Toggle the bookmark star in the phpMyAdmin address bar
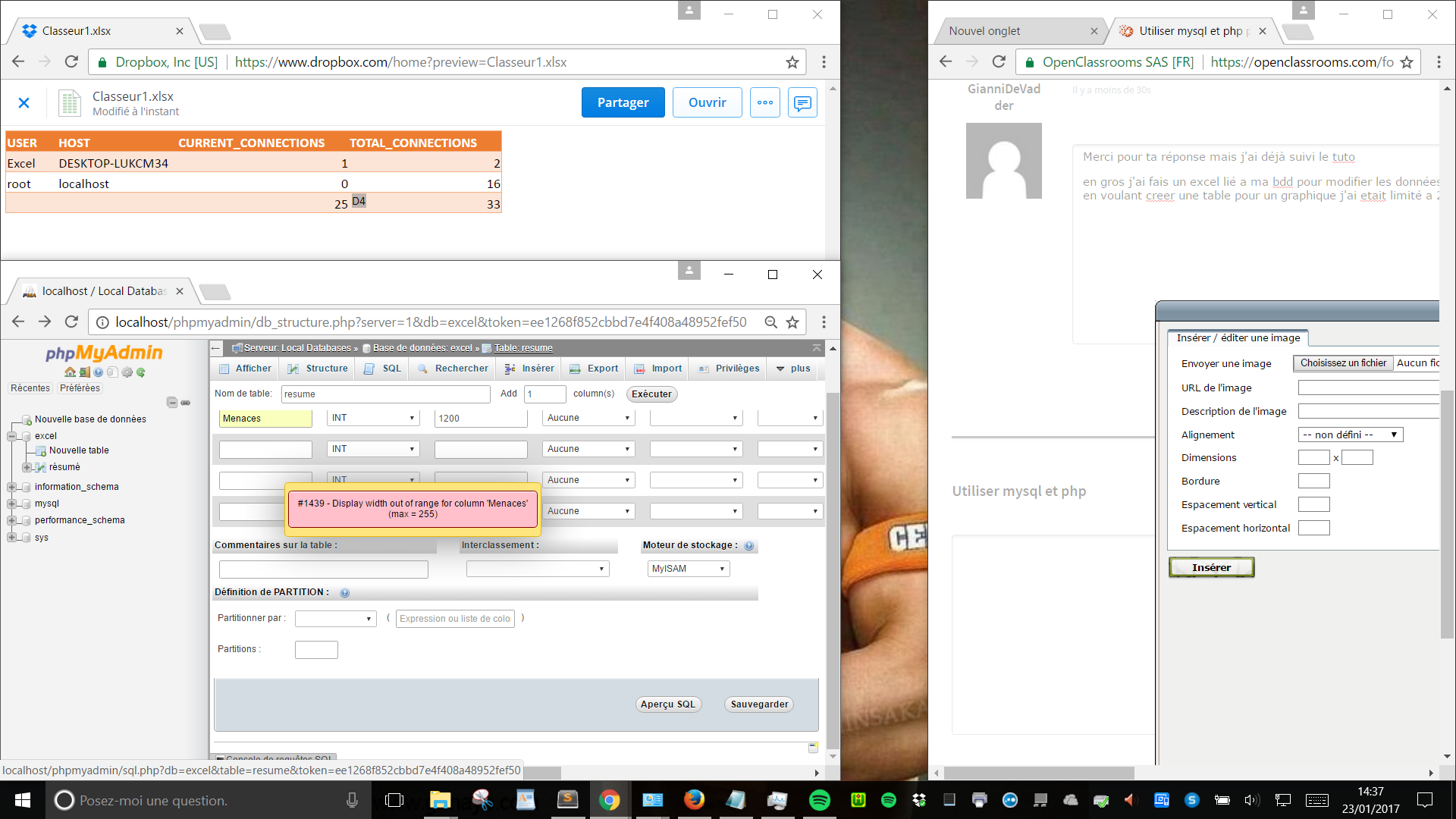Viewport: 1456px width, 819px height. [x=792, y=322]
